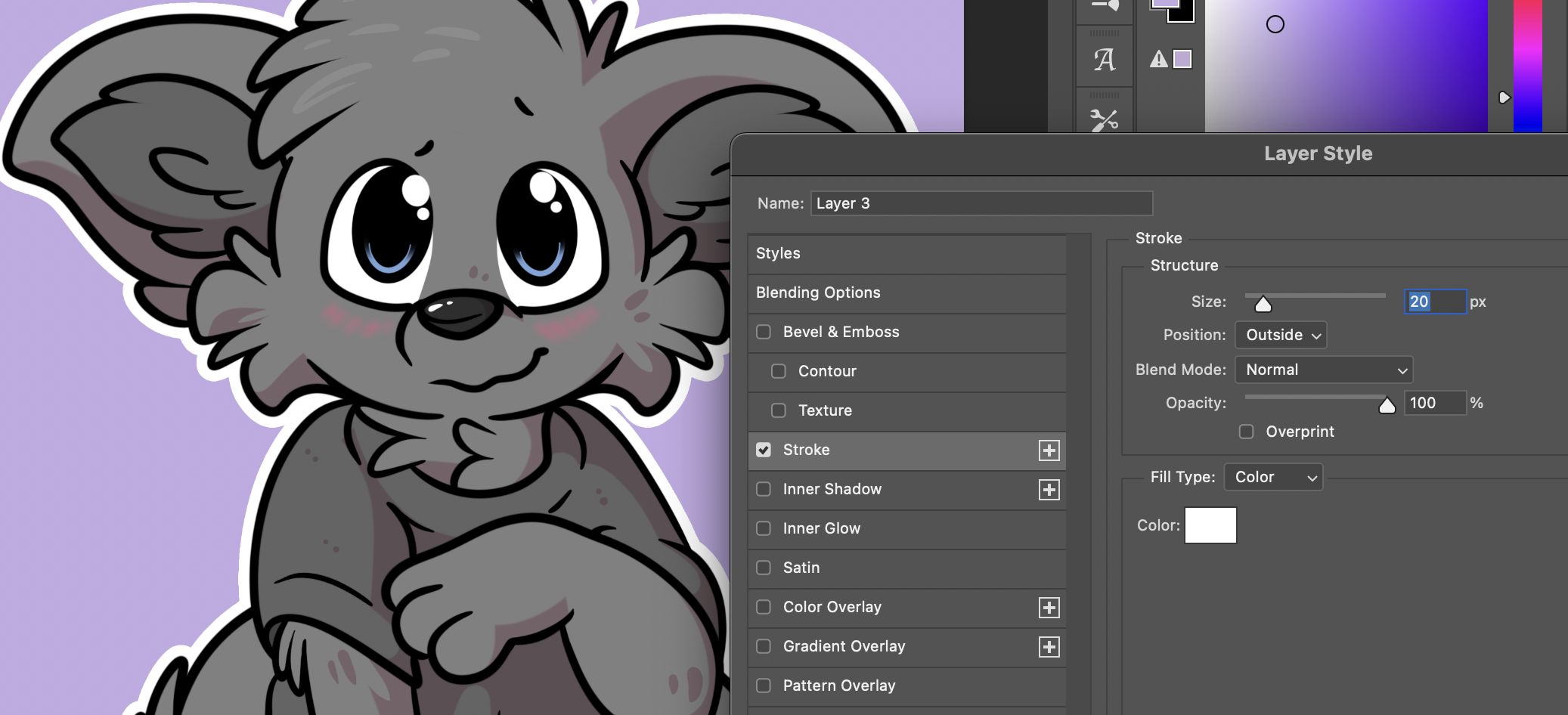
Task: Select the Inner Glow effect row
Action: point(822,528)
